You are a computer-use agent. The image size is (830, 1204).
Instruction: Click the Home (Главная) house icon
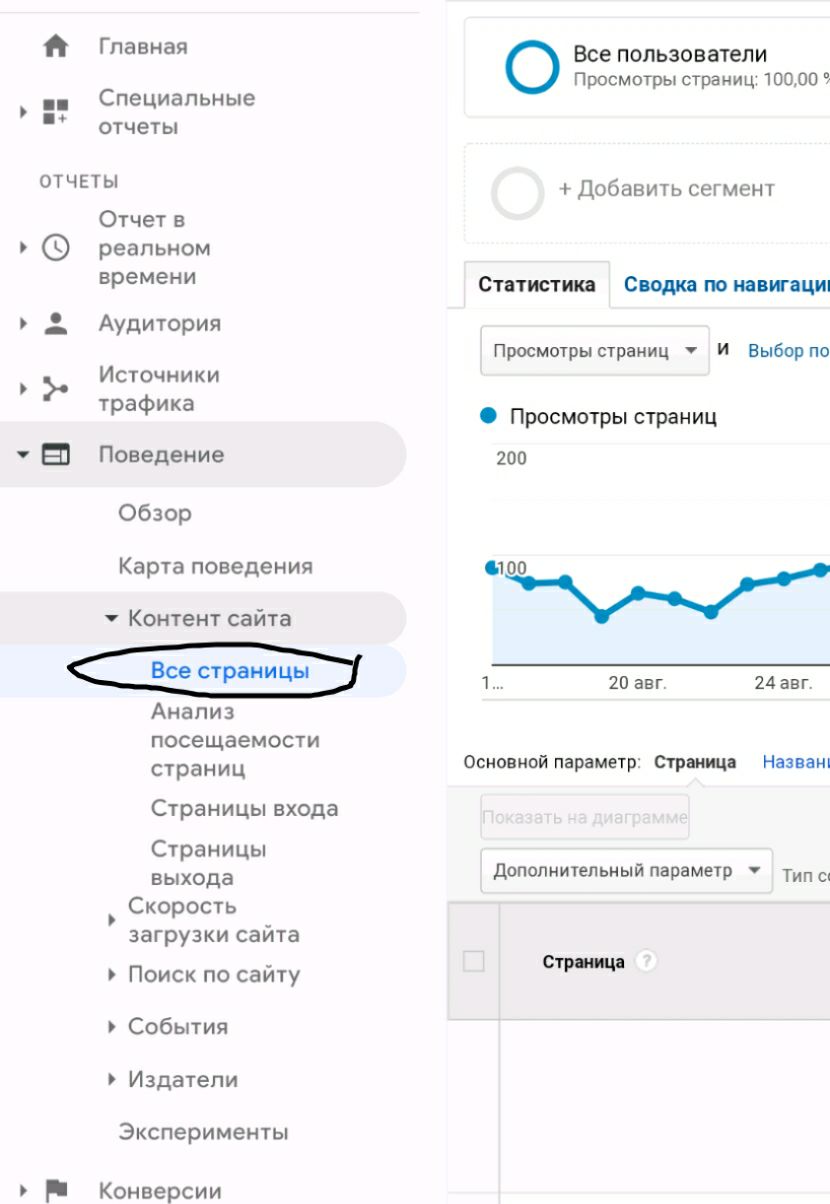(x=56, y=47)
